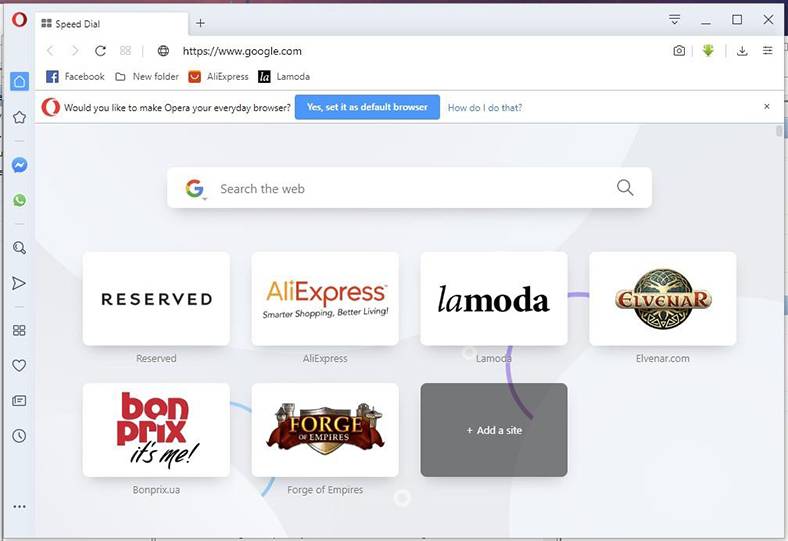Click the Add a site tile
The height and width of the screenshot is (541, 788).
494,430
